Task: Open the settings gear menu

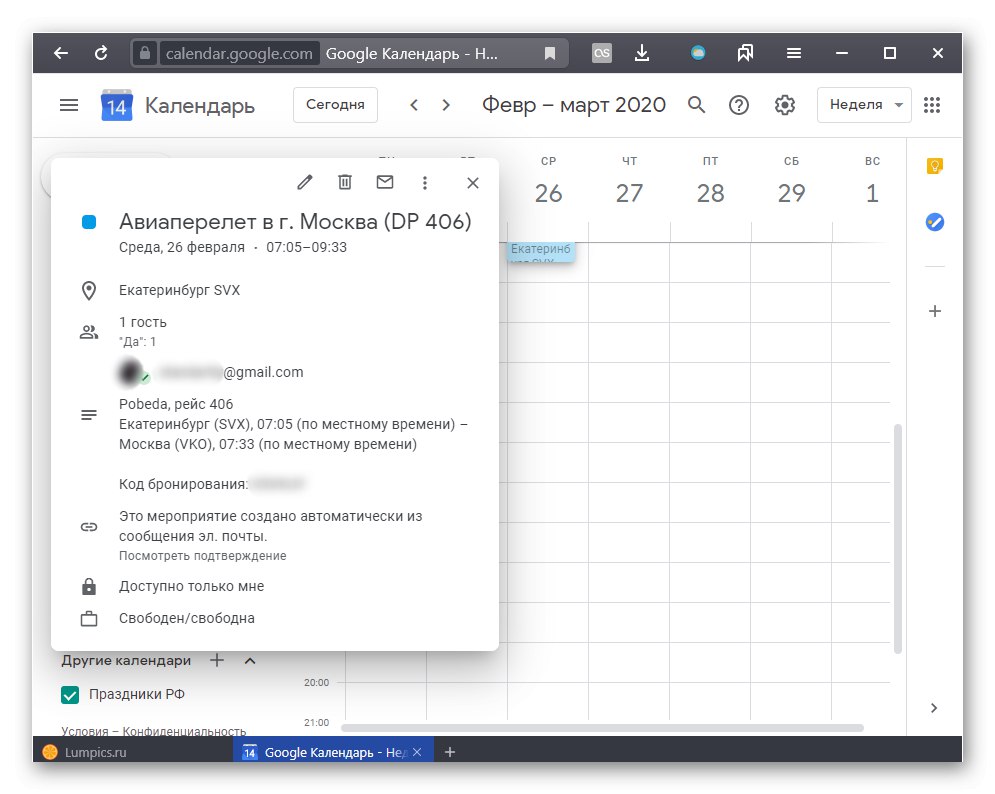Action: pos(785,105)
